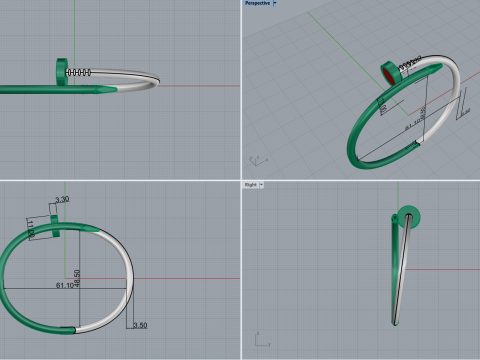Open the Perspective viewport dropdown arrow
480x360 pixels.
pyautogui.click(x=275, y=3)
